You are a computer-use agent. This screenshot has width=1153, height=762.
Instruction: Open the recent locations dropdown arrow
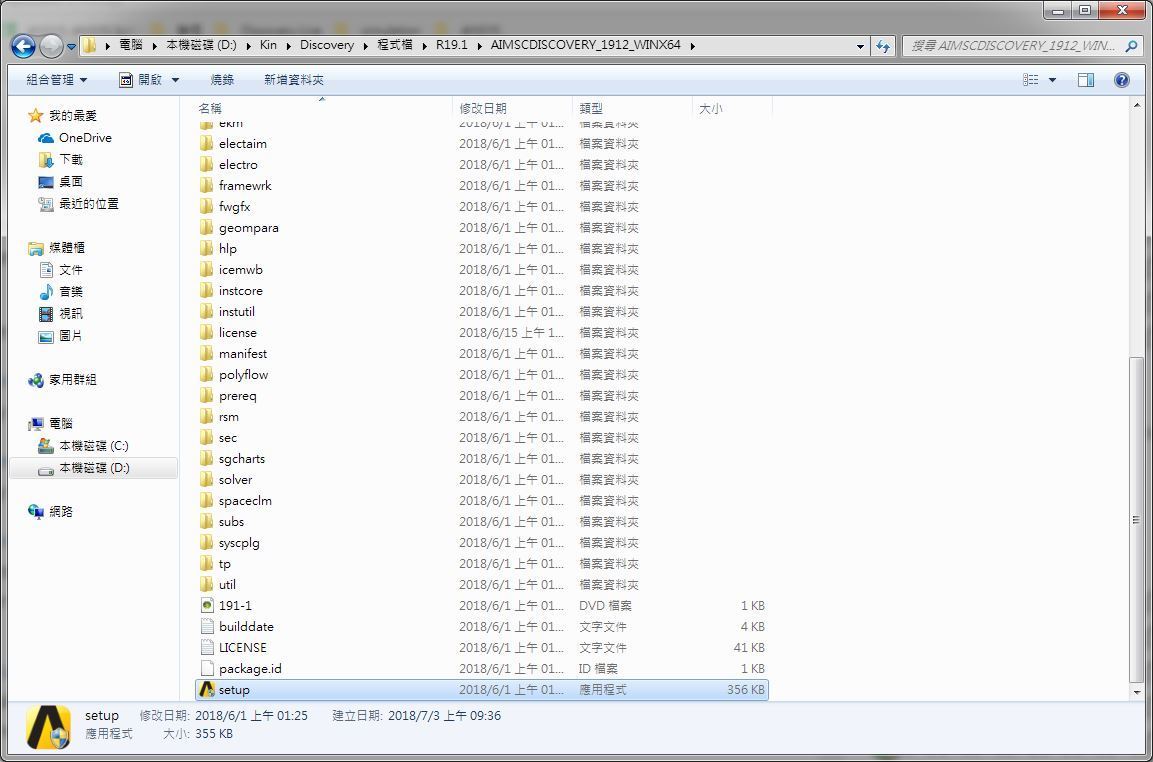(x=71, y=46)
